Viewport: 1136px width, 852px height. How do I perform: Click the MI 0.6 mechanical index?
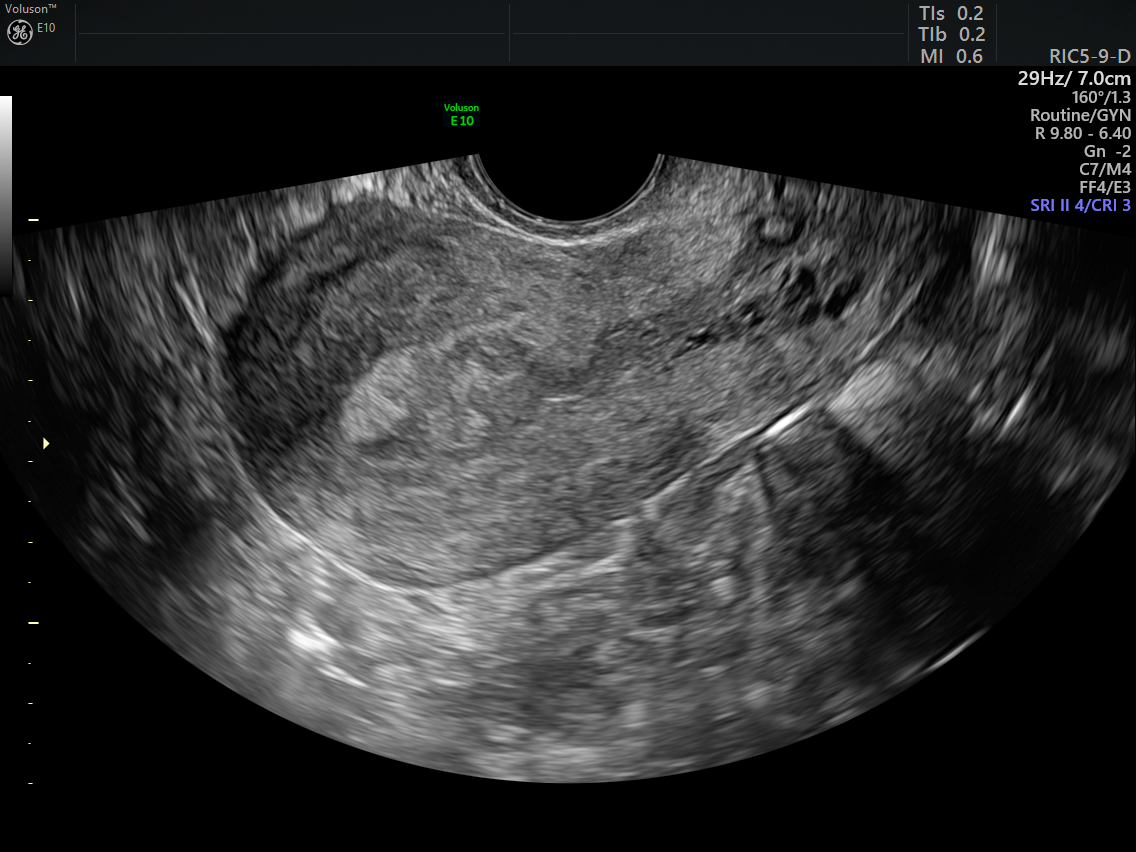coord(951,56)
